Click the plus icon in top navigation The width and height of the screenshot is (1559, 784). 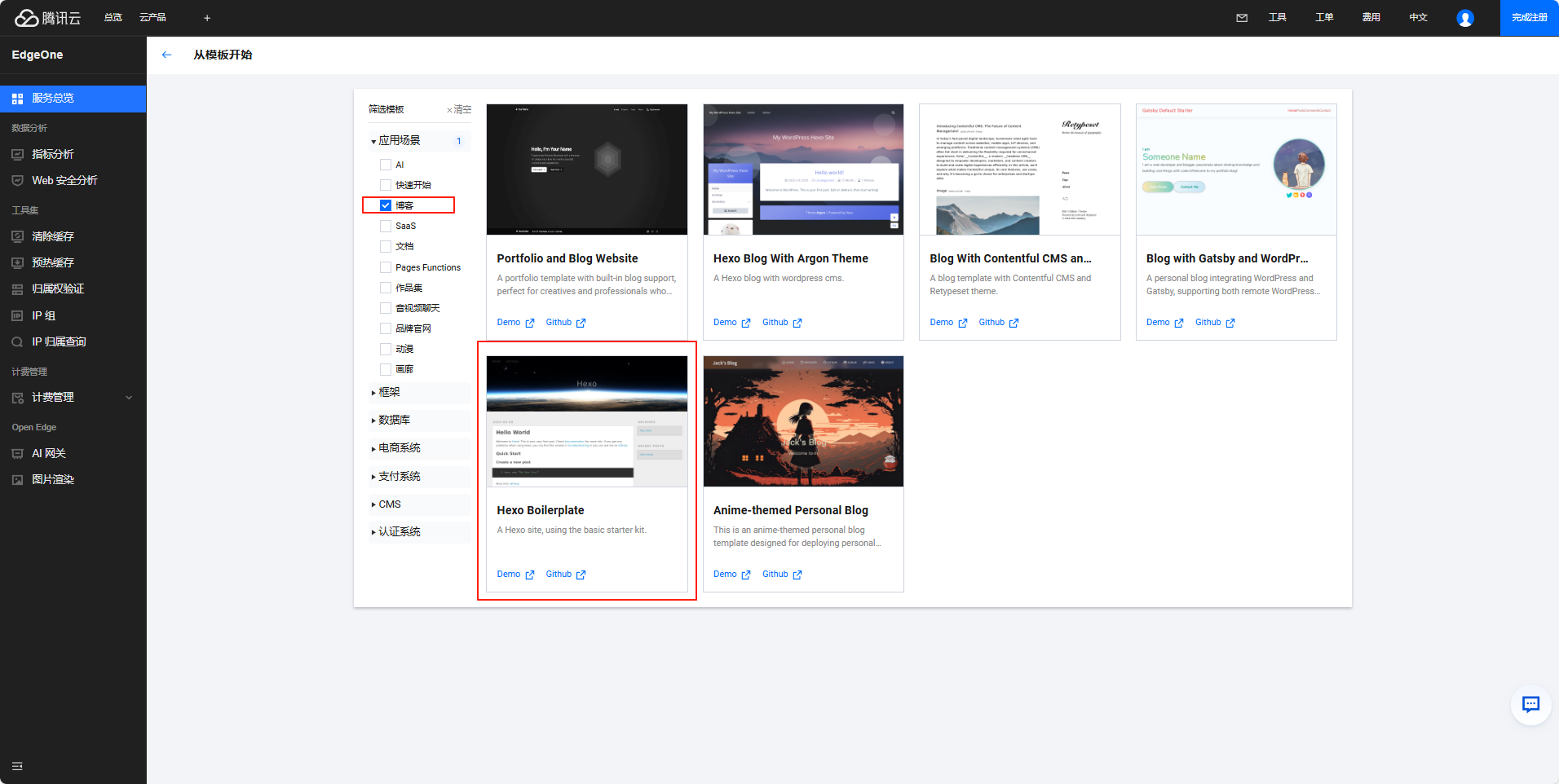(207, 17)
